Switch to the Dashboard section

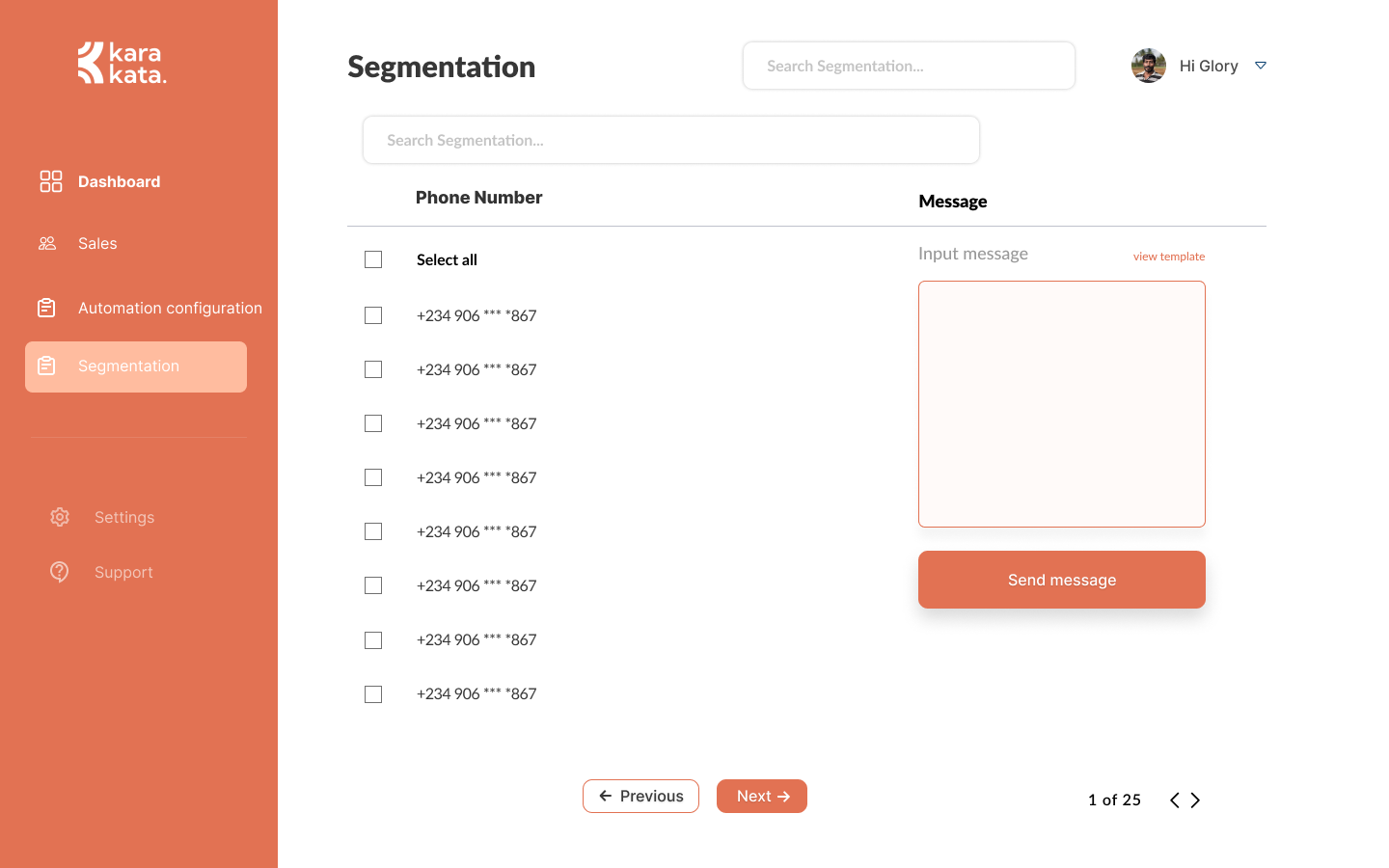[x=119, y=181]
